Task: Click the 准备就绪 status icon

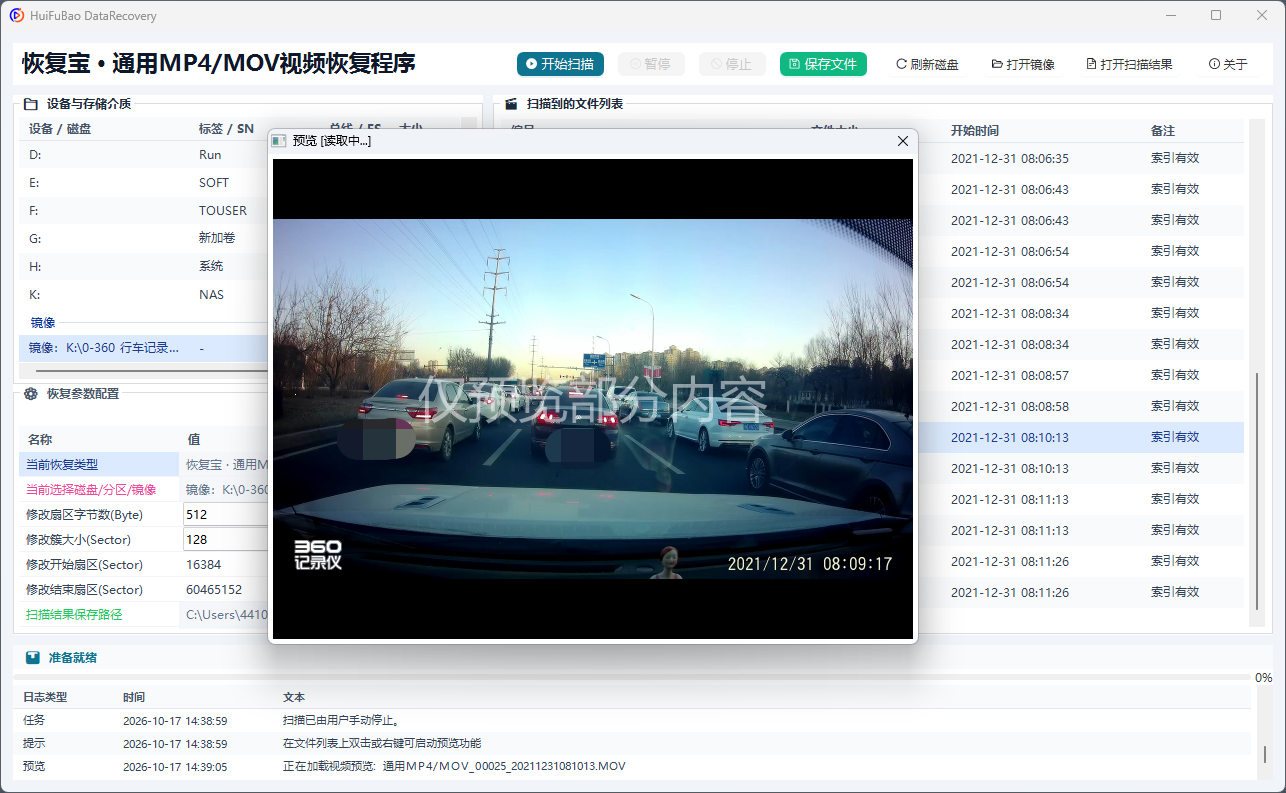Action: (33, 658)
